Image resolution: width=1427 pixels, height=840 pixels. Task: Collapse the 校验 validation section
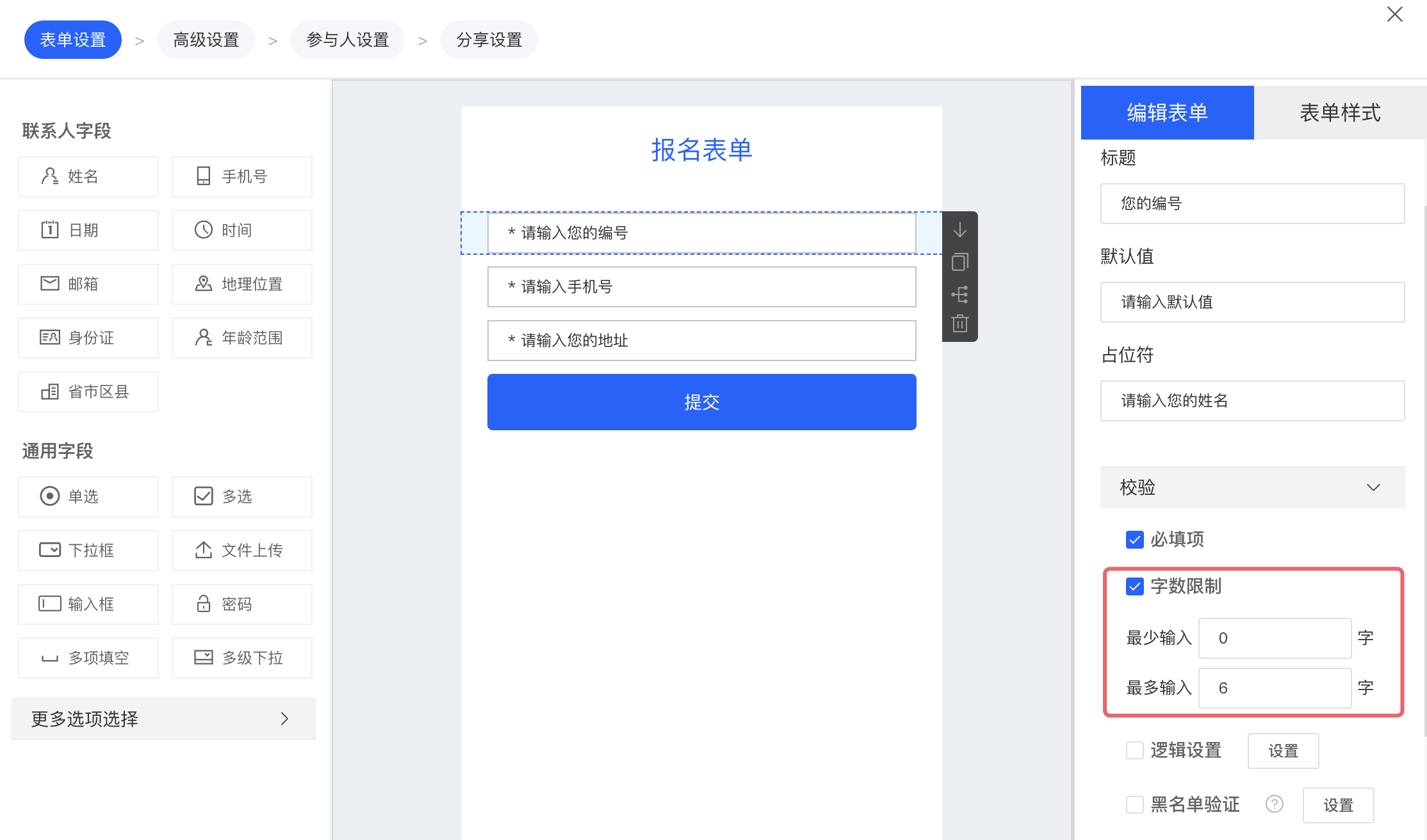tap(1253, 487)
